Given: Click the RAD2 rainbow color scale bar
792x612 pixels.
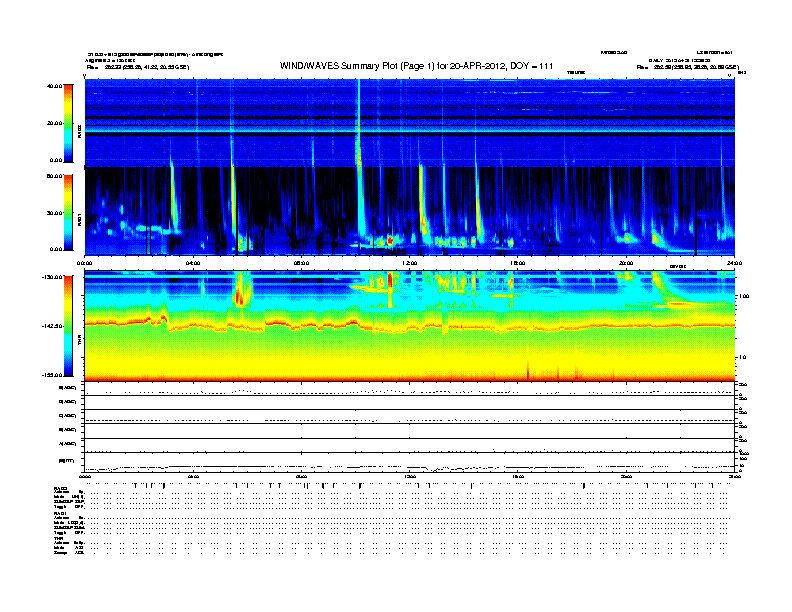Looking at the screenshot, I should pos(68,123).
